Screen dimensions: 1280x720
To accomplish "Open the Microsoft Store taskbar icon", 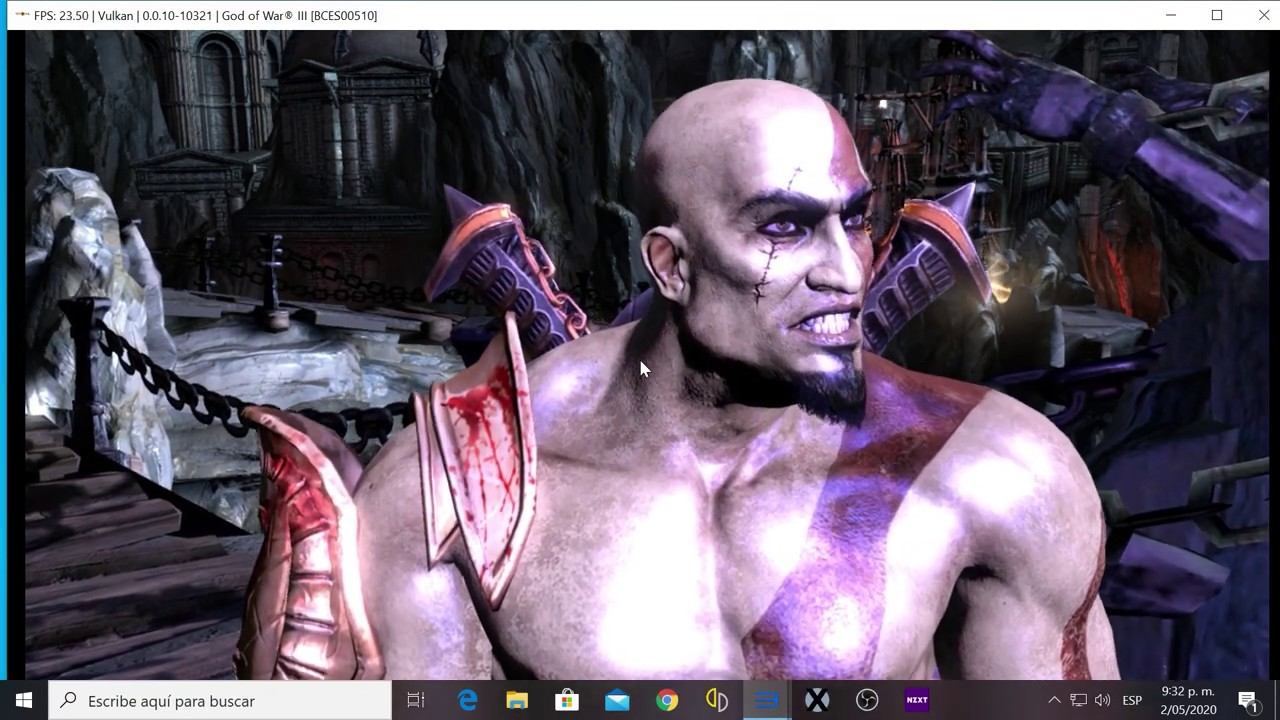I will point(567,700).
